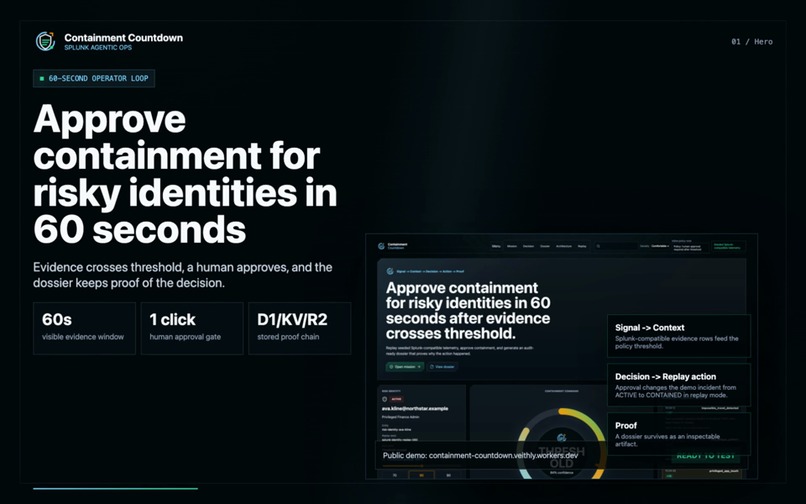This screenshot has height=504, width=806.
Task: Select the Signal -> Context card
Action: pyautogui.click(x=679, y=336)
